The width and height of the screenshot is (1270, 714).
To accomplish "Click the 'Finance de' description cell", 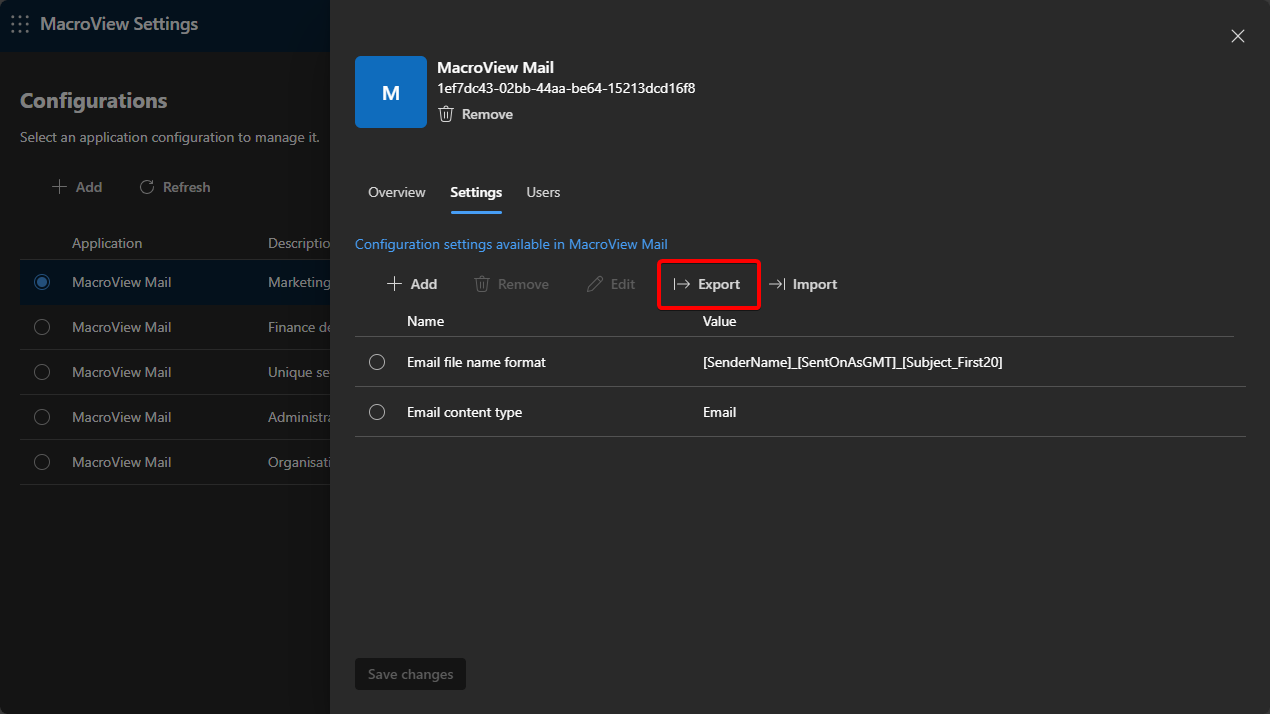I will click(299, 327).
